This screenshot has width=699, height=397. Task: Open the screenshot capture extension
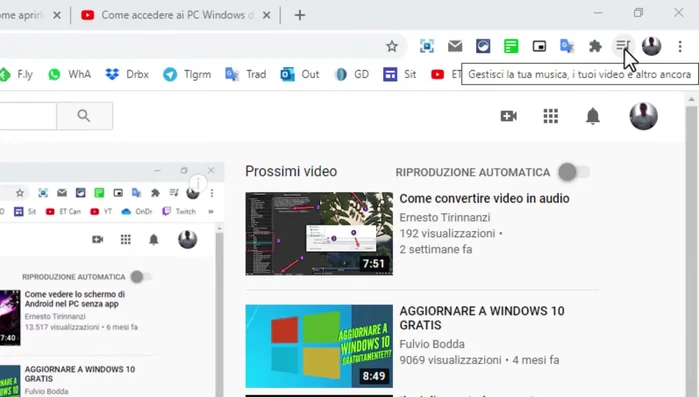(x=427, y=46)
